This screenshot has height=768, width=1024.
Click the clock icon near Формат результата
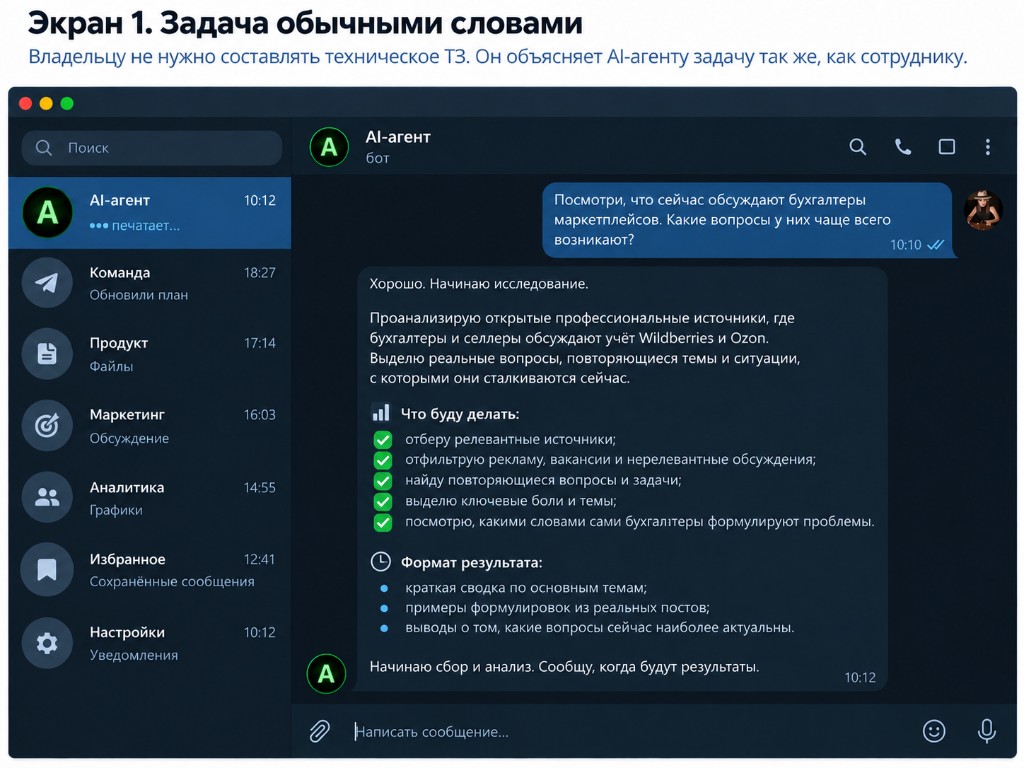point(380,562)
